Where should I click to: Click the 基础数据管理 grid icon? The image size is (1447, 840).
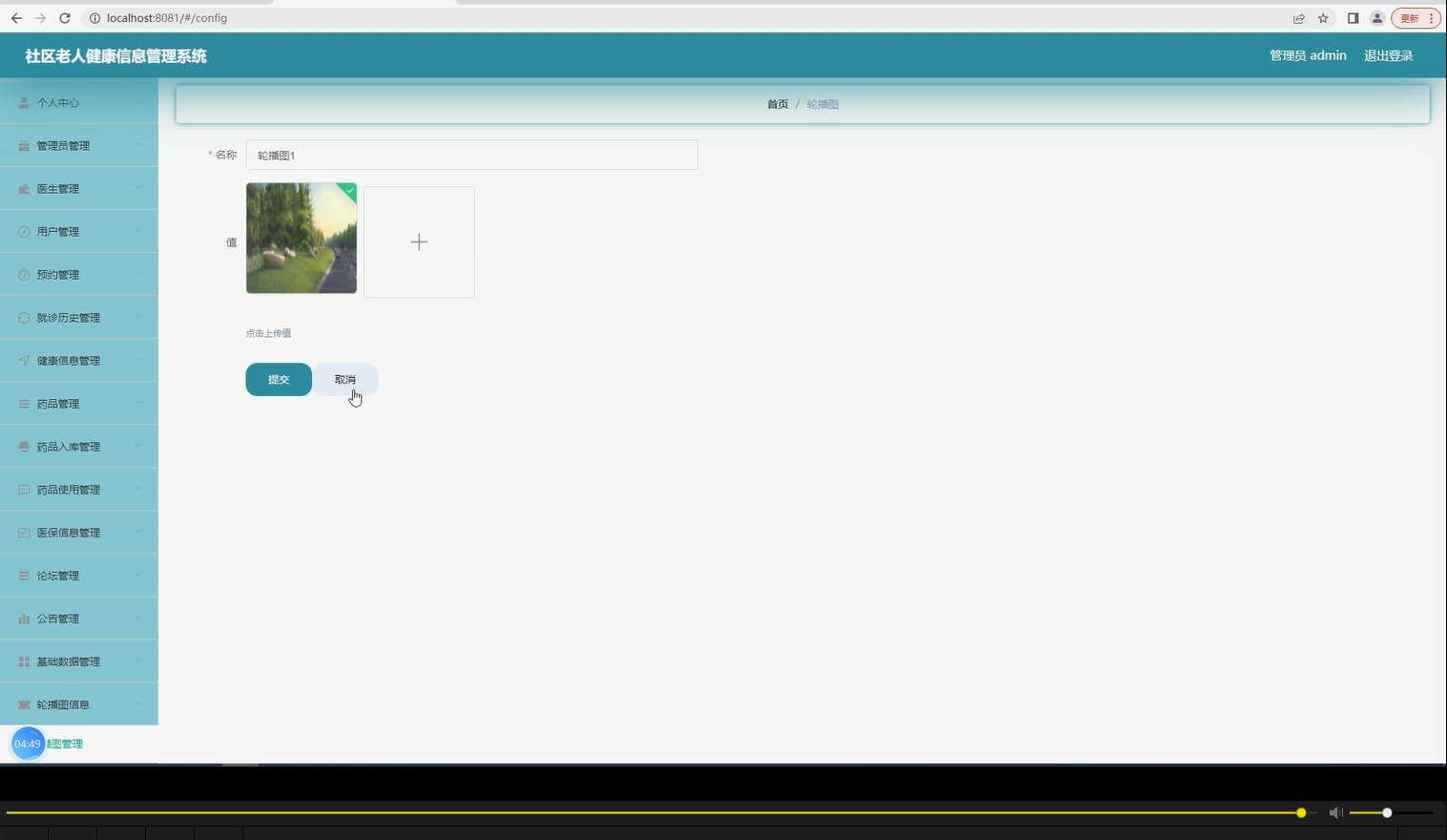(x=25, y=661)
